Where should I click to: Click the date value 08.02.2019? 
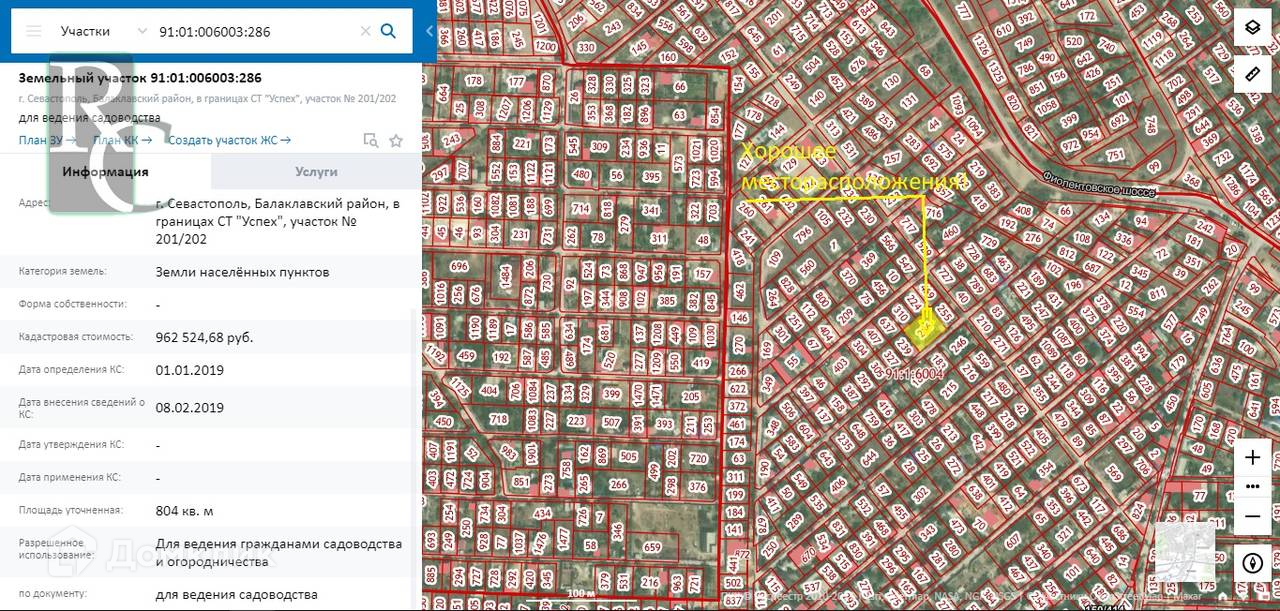(190, 407)
